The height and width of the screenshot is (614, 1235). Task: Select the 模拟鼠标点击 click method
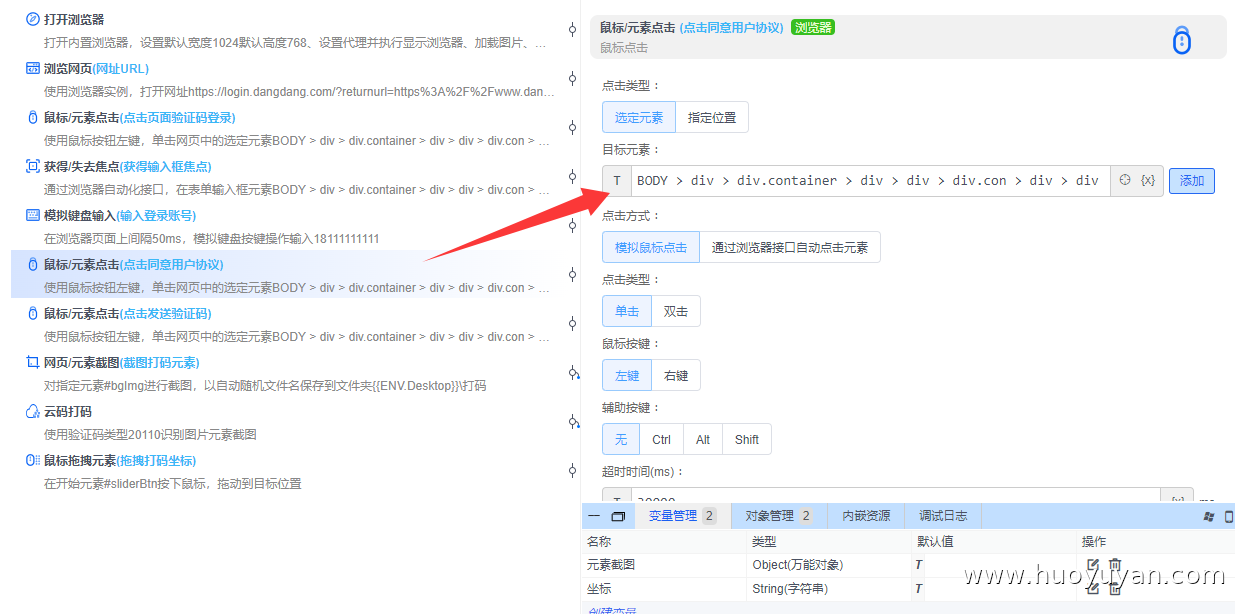coord(651,247)
